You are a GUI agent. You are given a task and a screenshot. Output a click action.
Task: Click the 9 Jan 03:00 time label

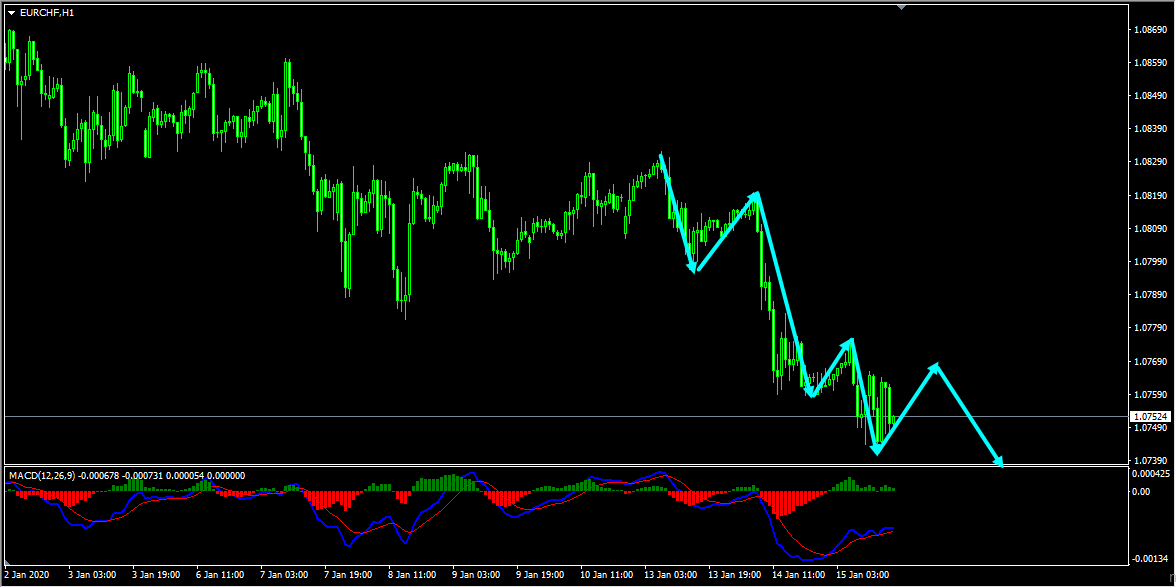pos(478,574)
